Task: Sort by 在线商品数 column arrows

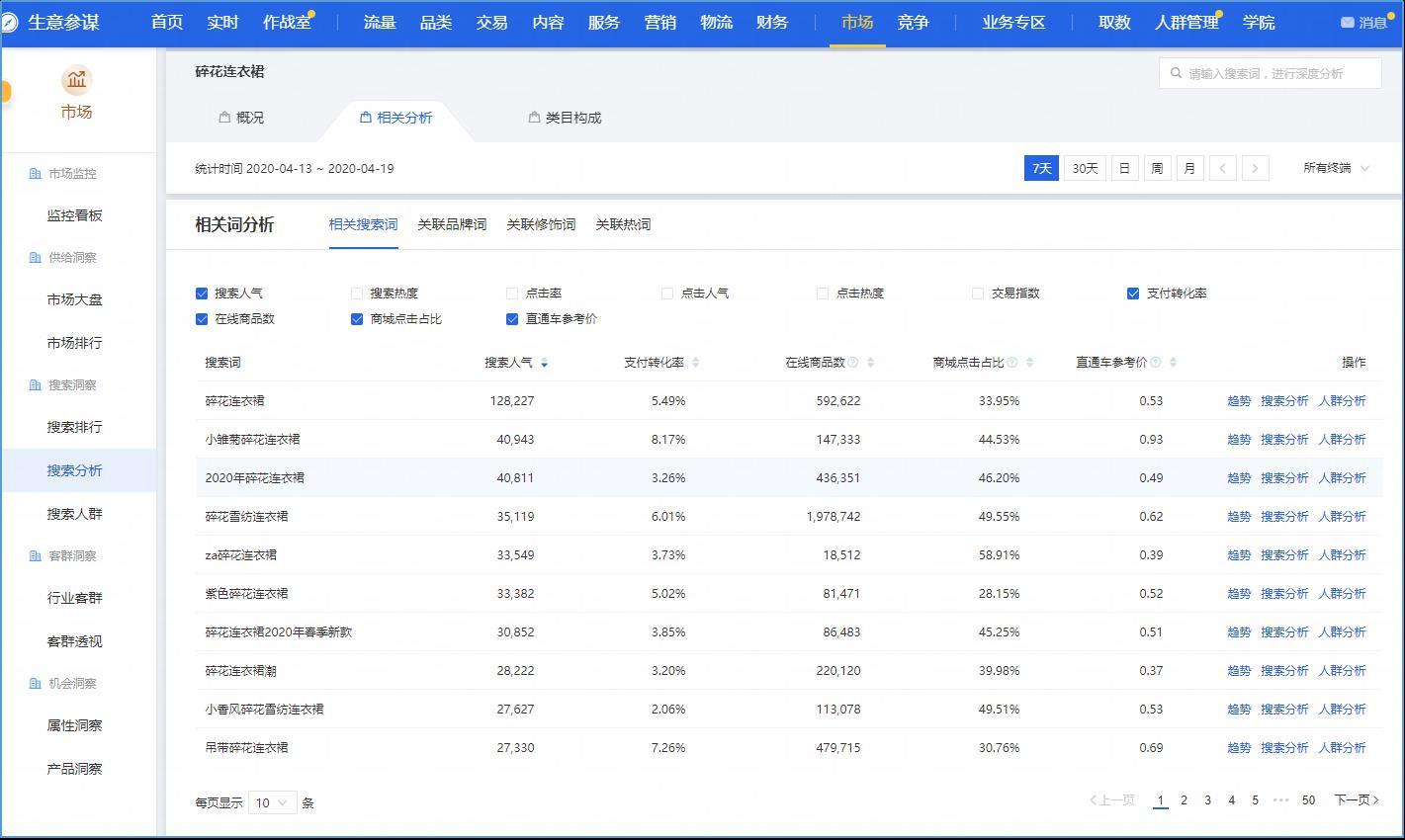Action: pos(870,363)
